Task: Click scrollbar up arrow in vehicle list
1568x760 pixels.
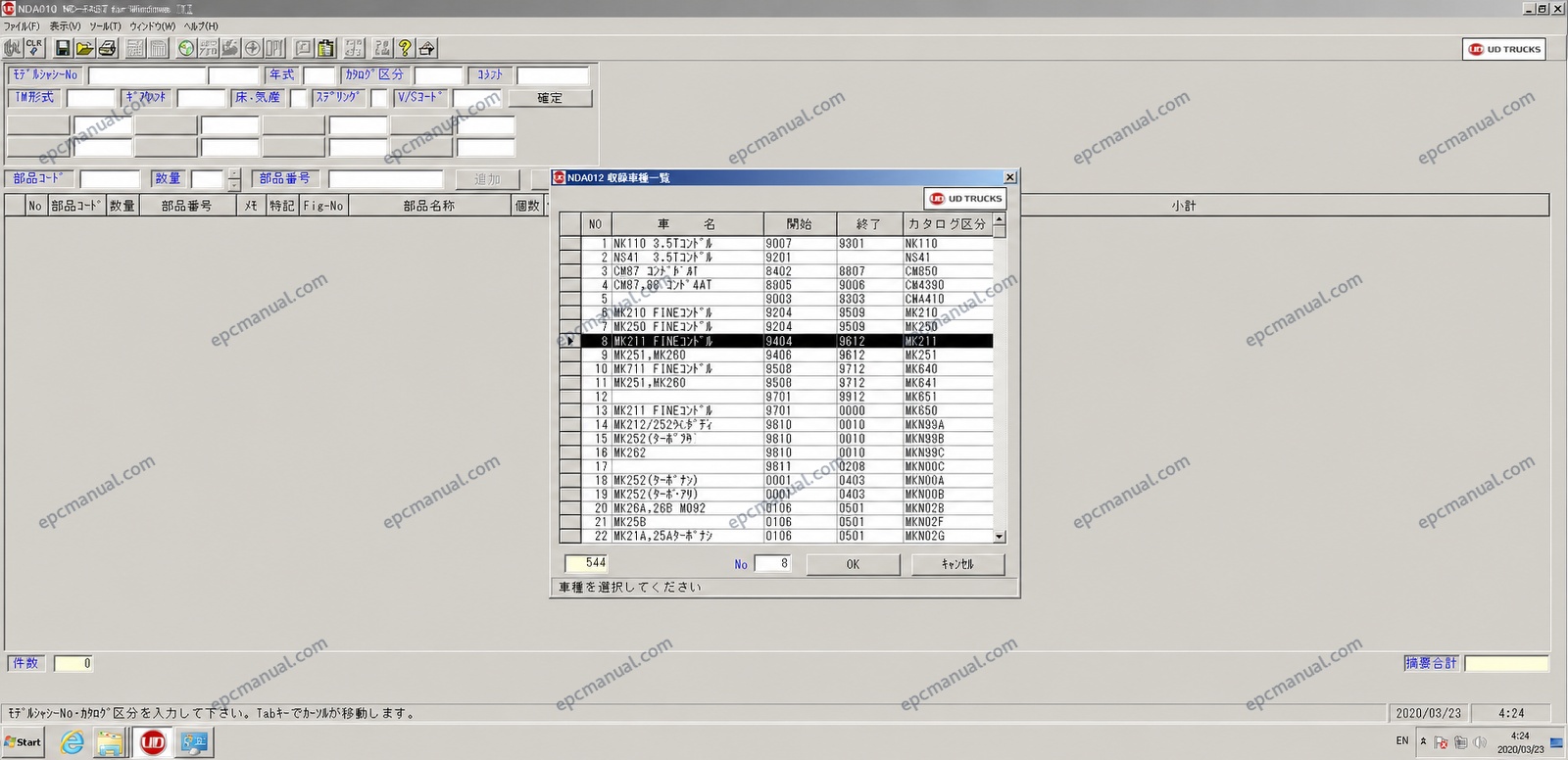Action: coord(1000,219)
